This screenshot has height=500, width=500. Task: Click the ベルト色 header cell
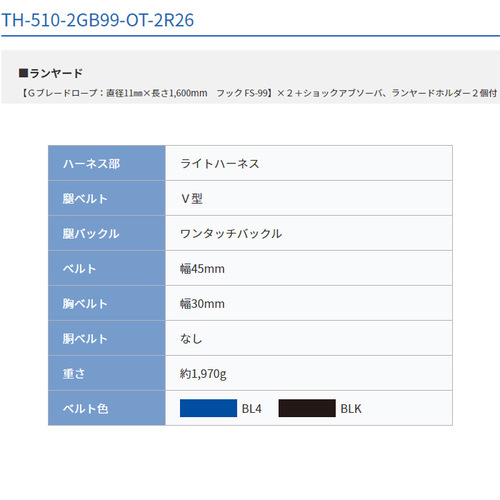107,408
